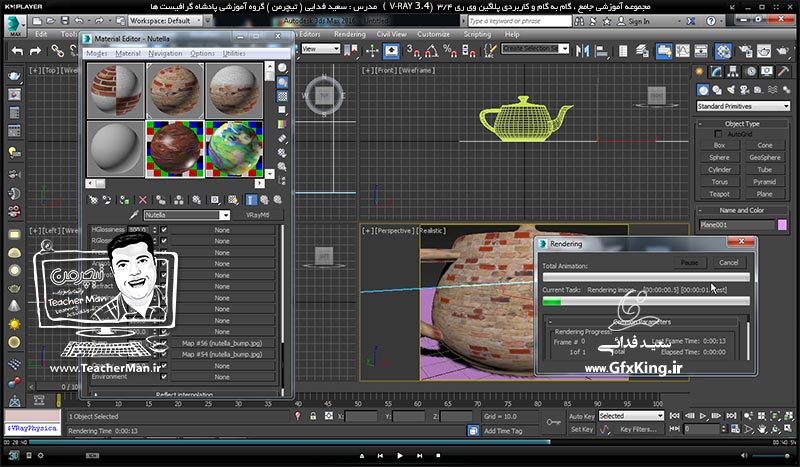800x467 pixels.
Task: Click the Render Production teapot icon
Action: pyautogui.click(x=783, y=51)
